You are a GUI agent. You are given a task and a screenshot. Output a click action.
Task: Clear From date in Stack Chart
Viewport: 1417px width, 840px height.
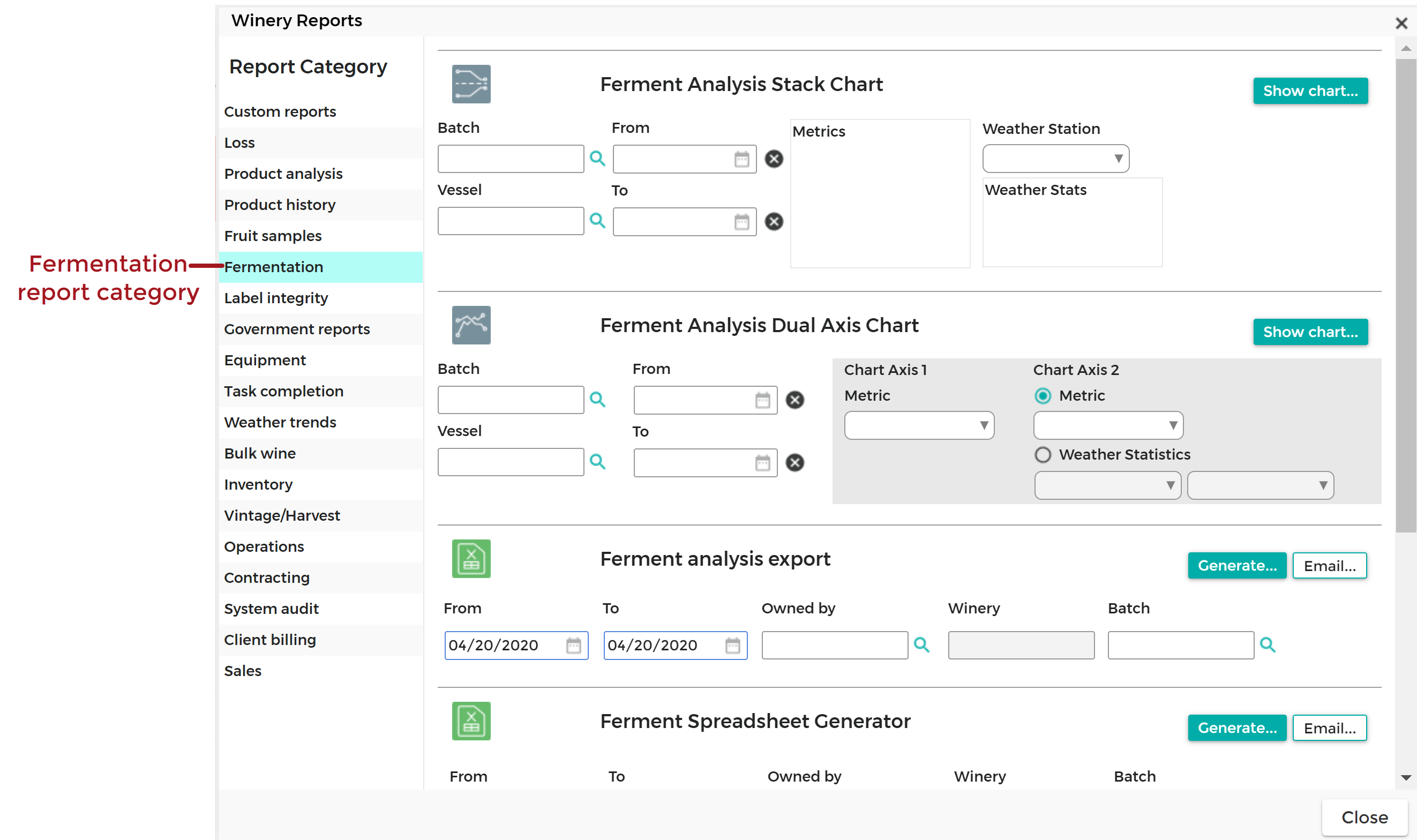pos(774,159)
